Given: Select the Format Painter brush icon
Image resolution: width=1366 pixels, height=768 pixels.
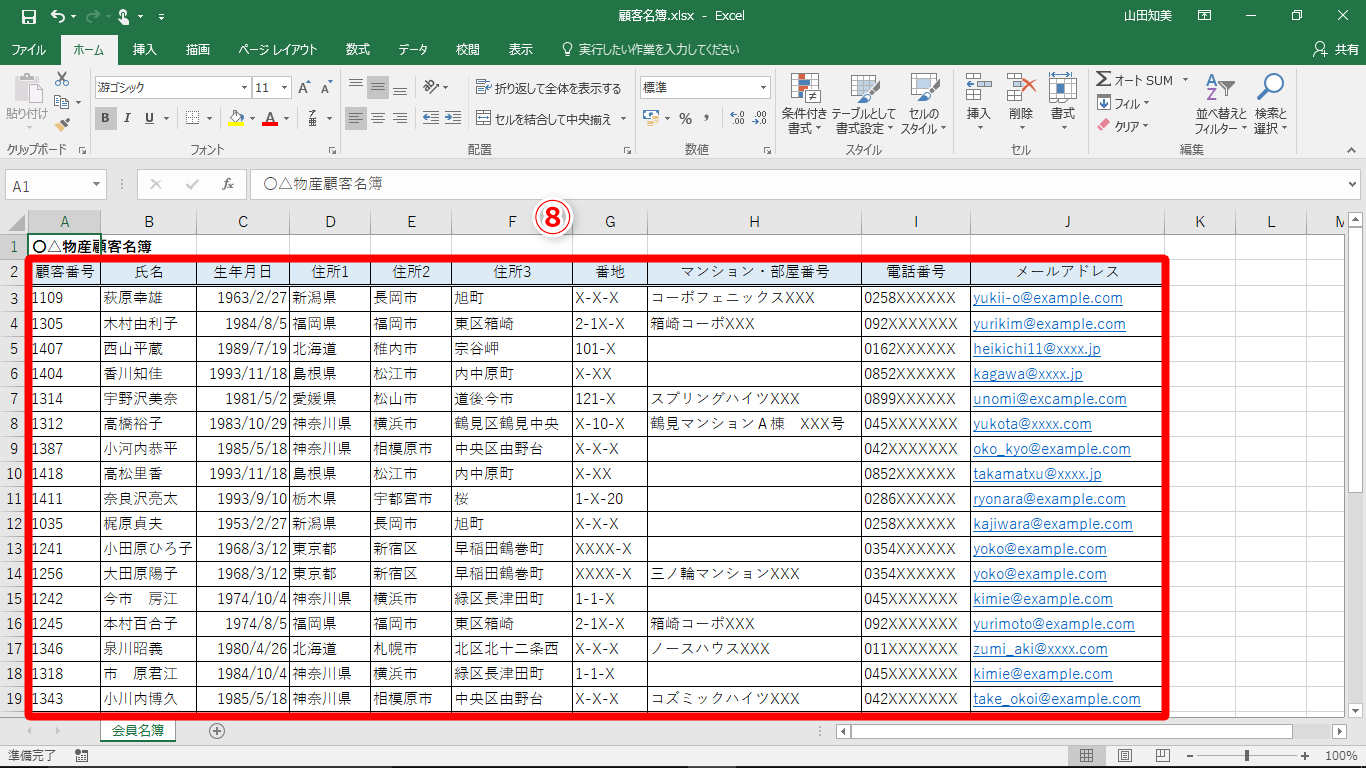Looking at the screenshot, I should tap(62, 125).
